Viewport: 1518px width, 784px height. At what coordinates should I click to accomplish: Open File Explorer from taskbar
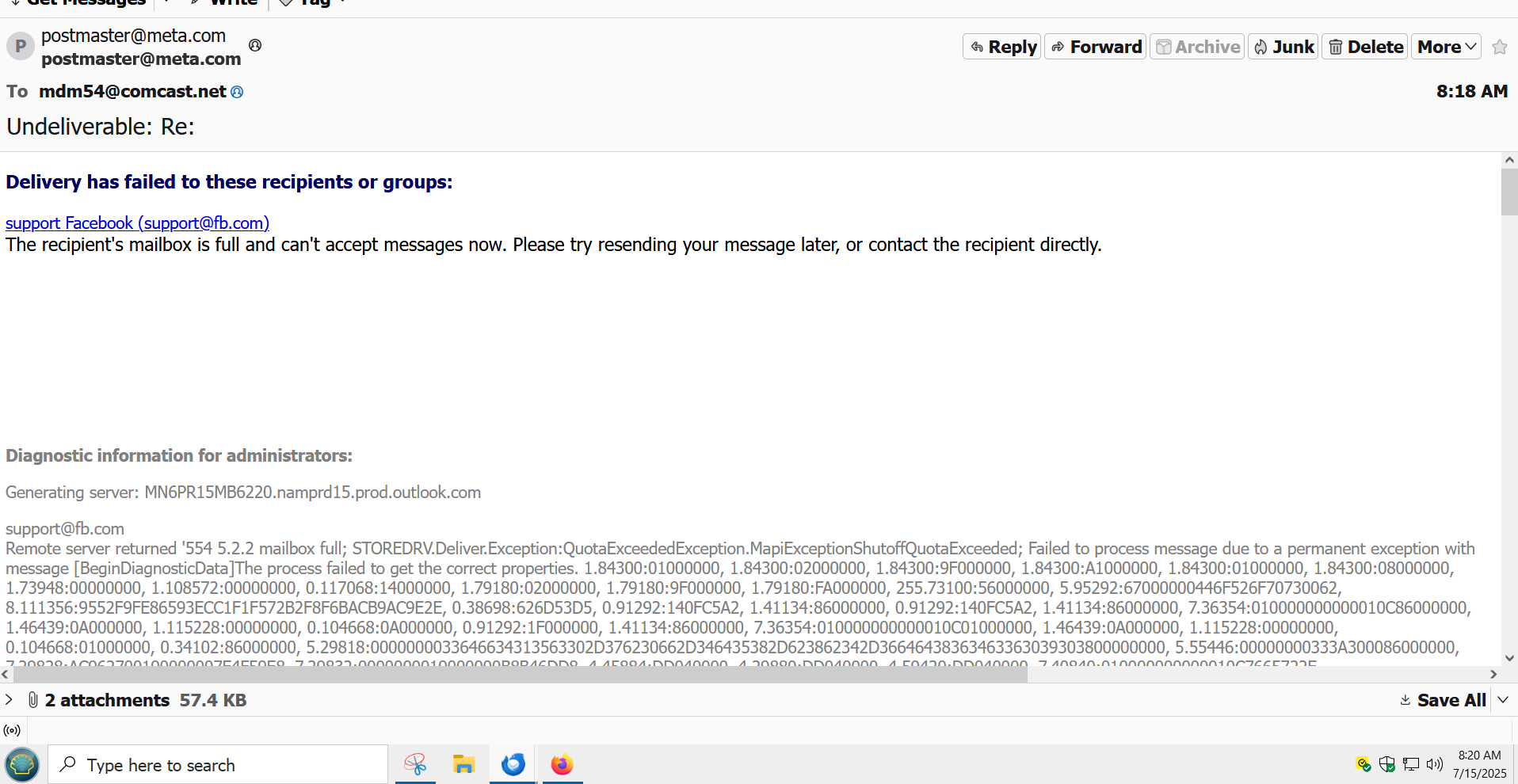463,764
